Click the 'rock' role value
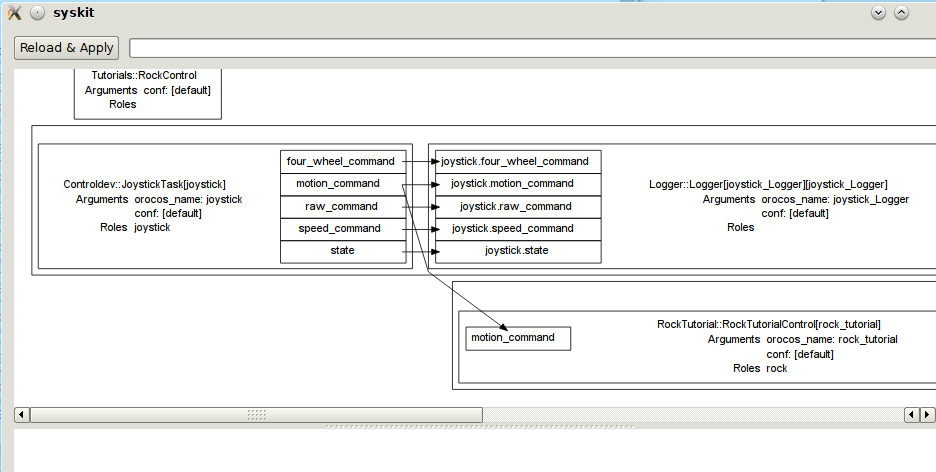The width and height of the screenshot is (936, 472). 777,369
